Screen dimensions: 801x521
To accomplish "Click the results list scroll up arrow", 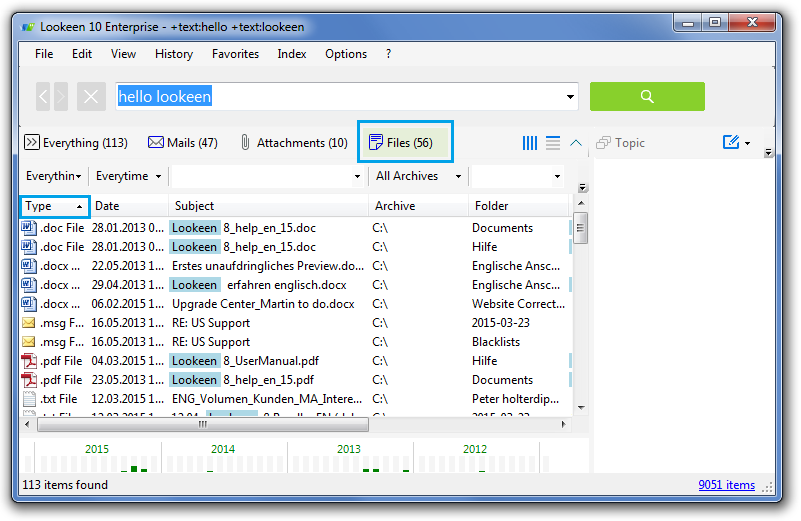I will tap(581, 203).
